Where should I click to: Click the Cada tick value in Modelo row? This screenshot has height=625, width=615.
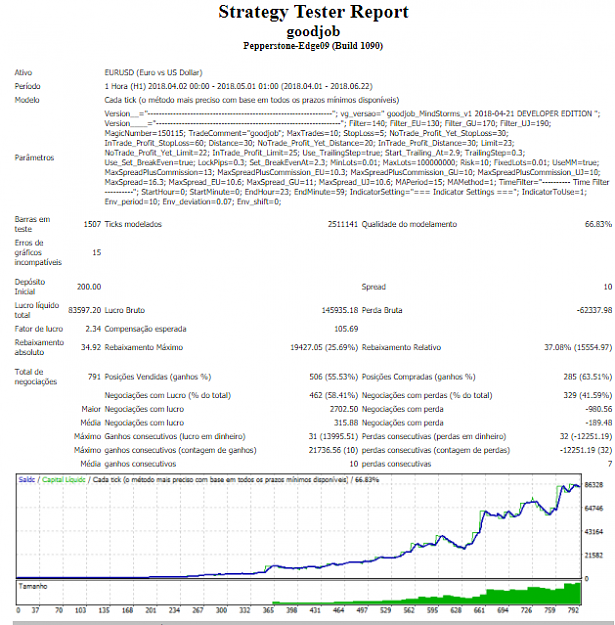pos(252,100)
